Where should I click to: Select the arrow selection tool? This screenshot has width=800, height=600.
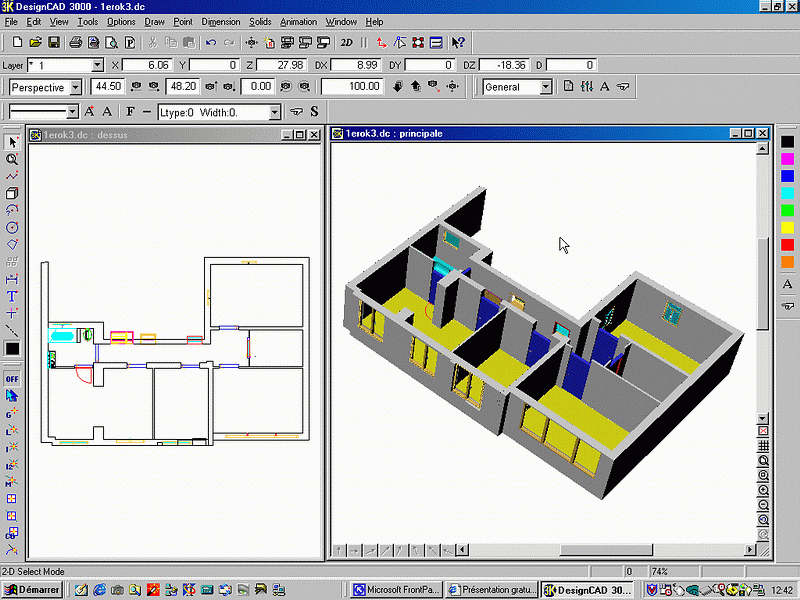point(12,140)
